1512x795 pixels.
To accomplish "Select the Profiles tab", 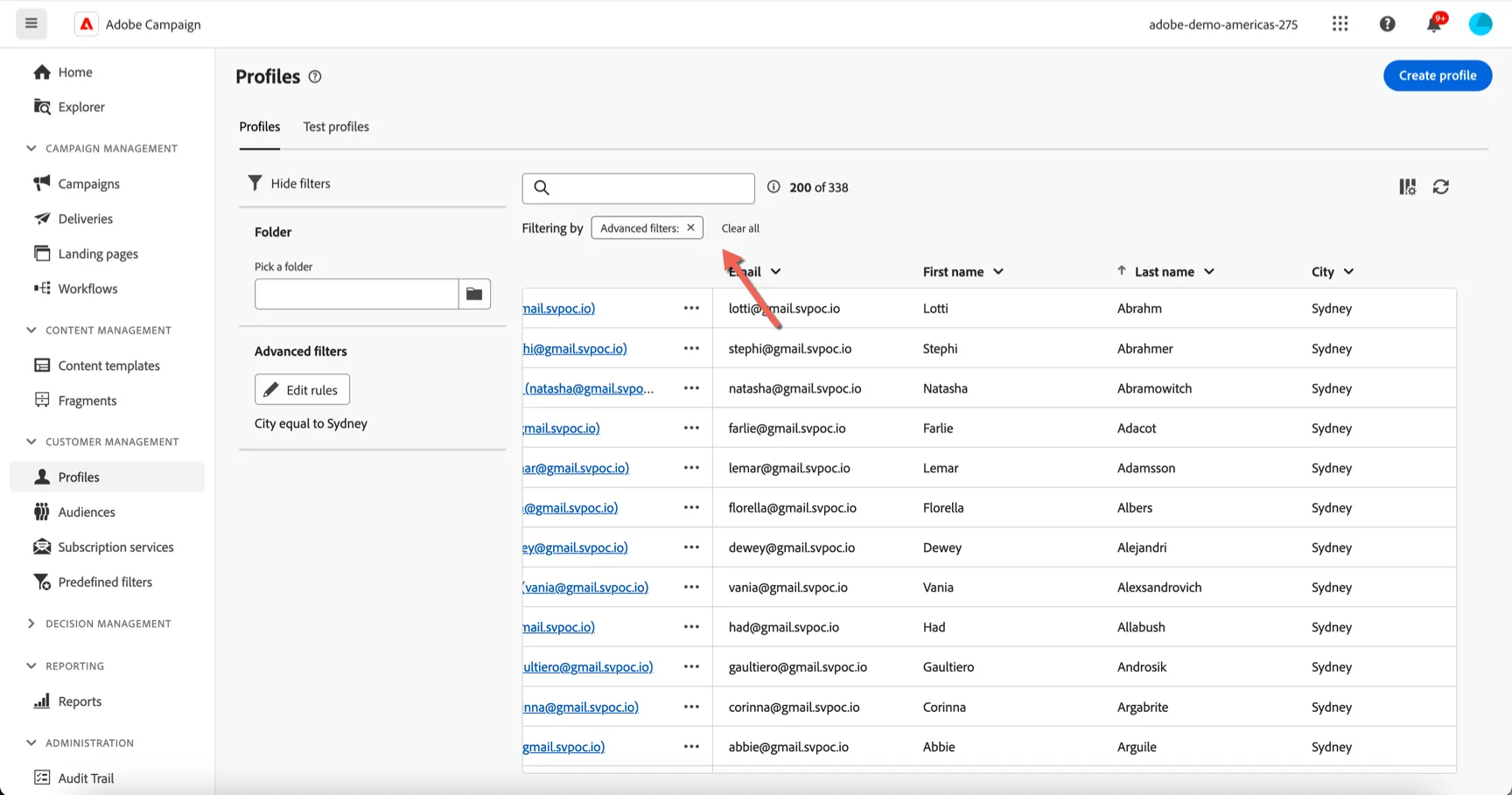I will 260,127.
